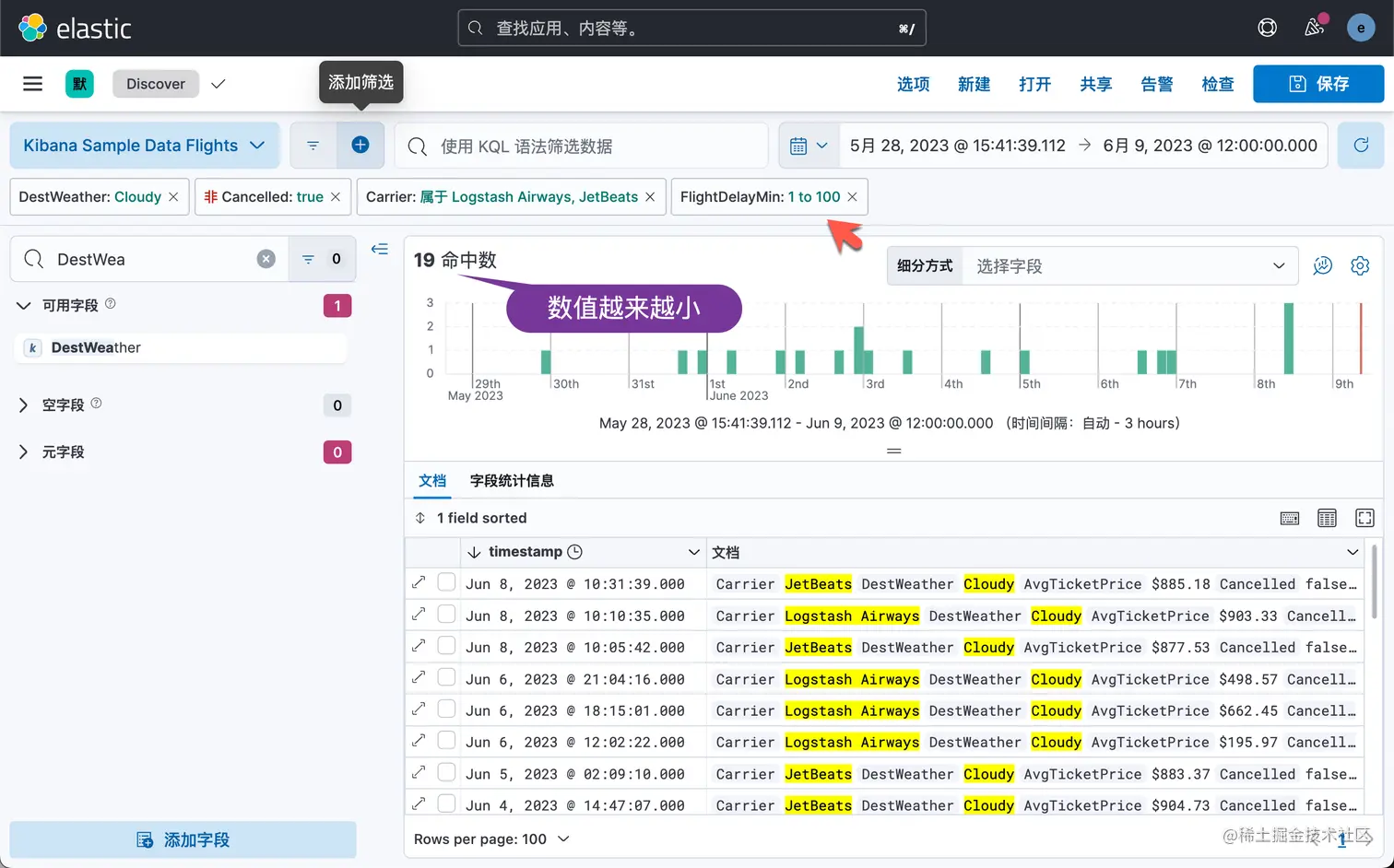Edit the start date May 28, 2023
Viewport: 1394px width, 868px height.
(957, 146)
